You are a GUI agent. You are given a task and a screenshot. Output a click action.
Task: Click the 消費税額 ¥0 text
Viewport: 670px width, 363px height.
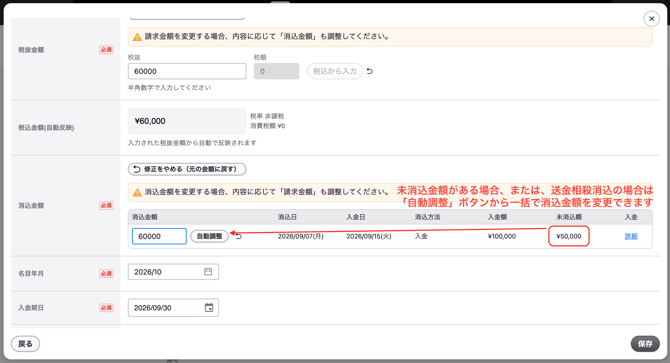coord(268,126)
